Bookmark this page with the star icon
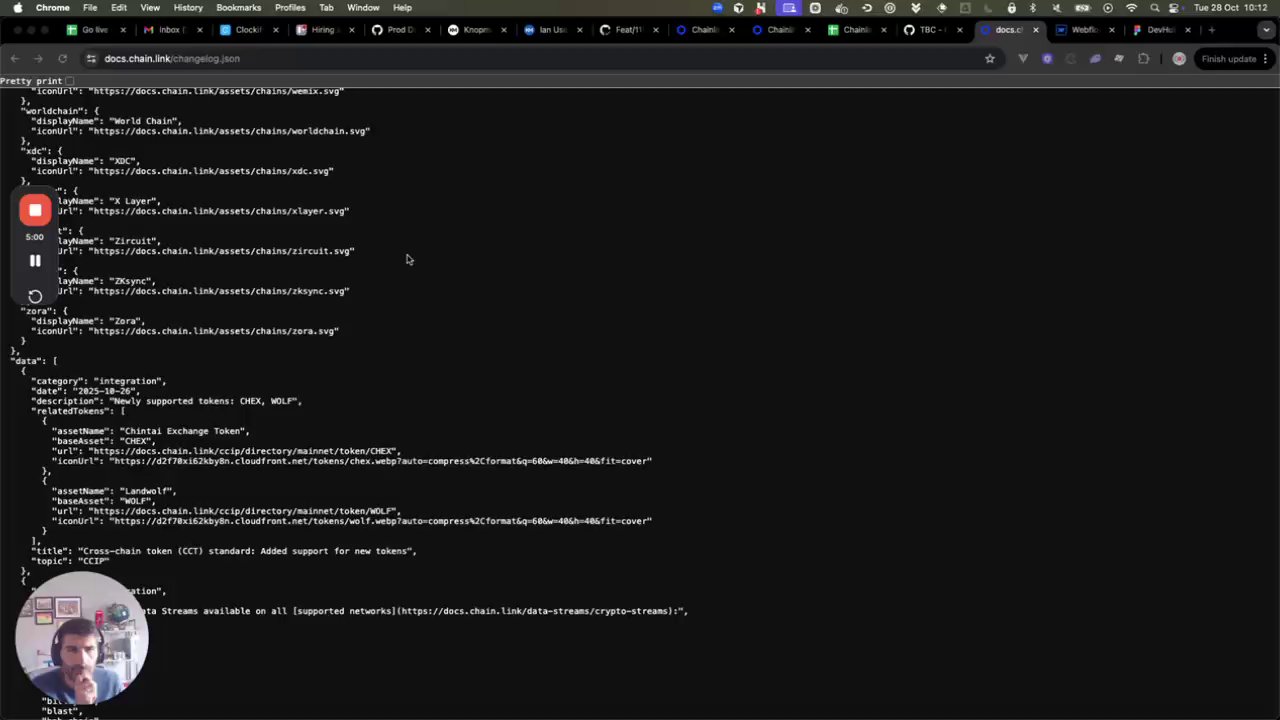This screenshot has width=1280, height=720. tap(990, 58)
